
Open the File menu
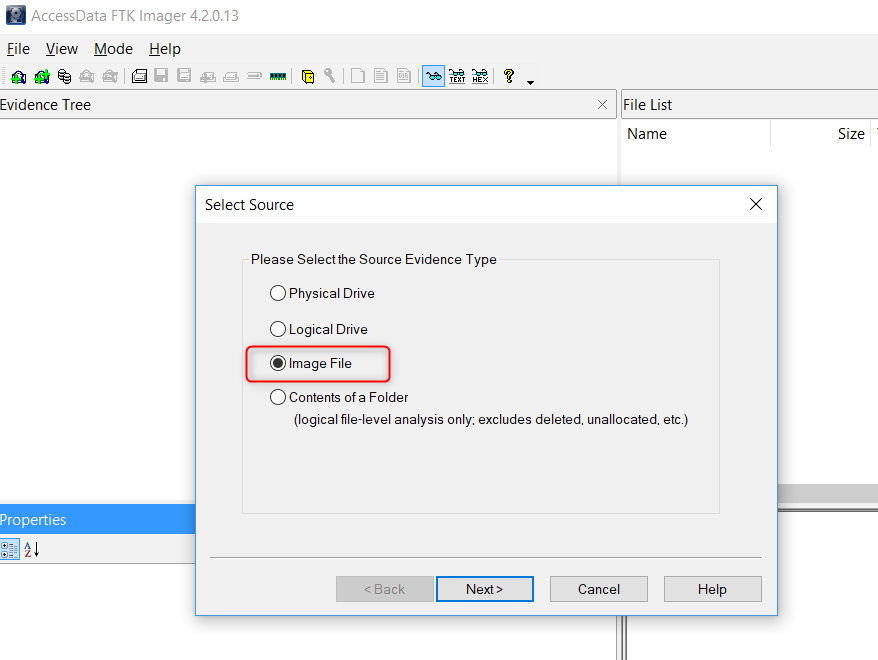coord(18,49)
